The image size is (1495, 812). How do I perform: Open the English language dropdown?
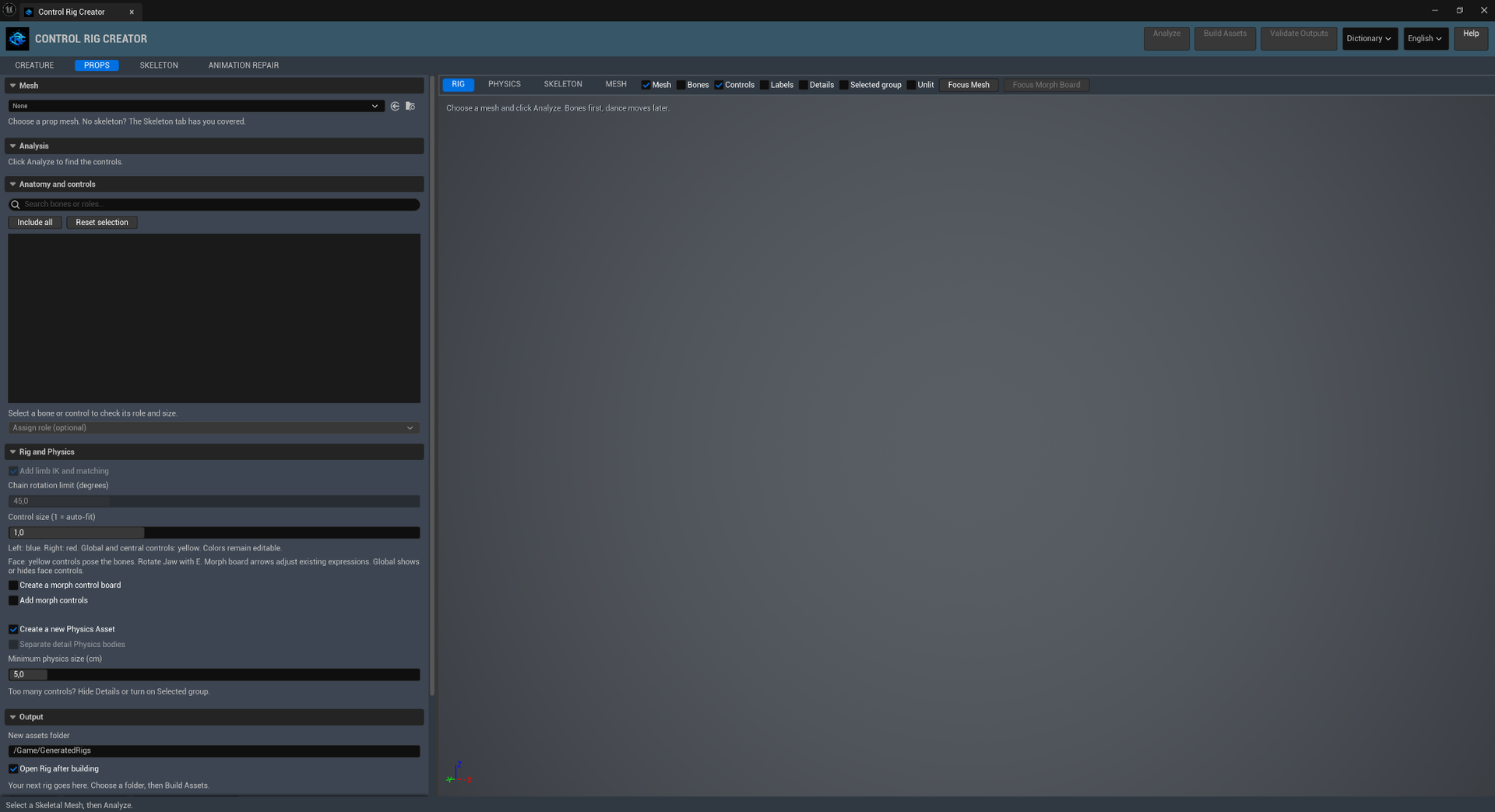1424,39
